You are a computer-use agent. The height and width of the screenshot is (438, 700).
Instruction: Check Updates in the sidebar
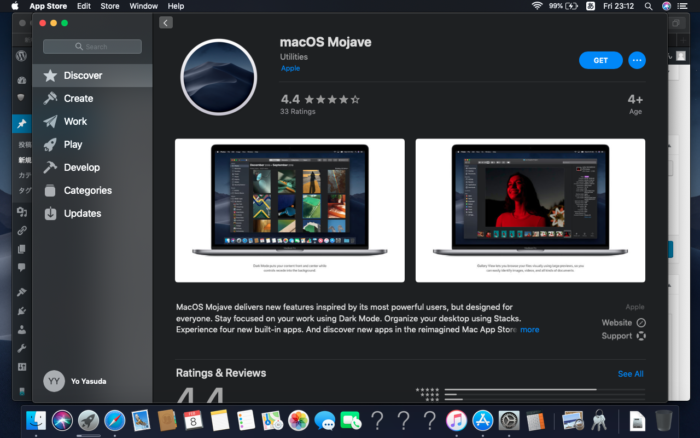point(82,214)
